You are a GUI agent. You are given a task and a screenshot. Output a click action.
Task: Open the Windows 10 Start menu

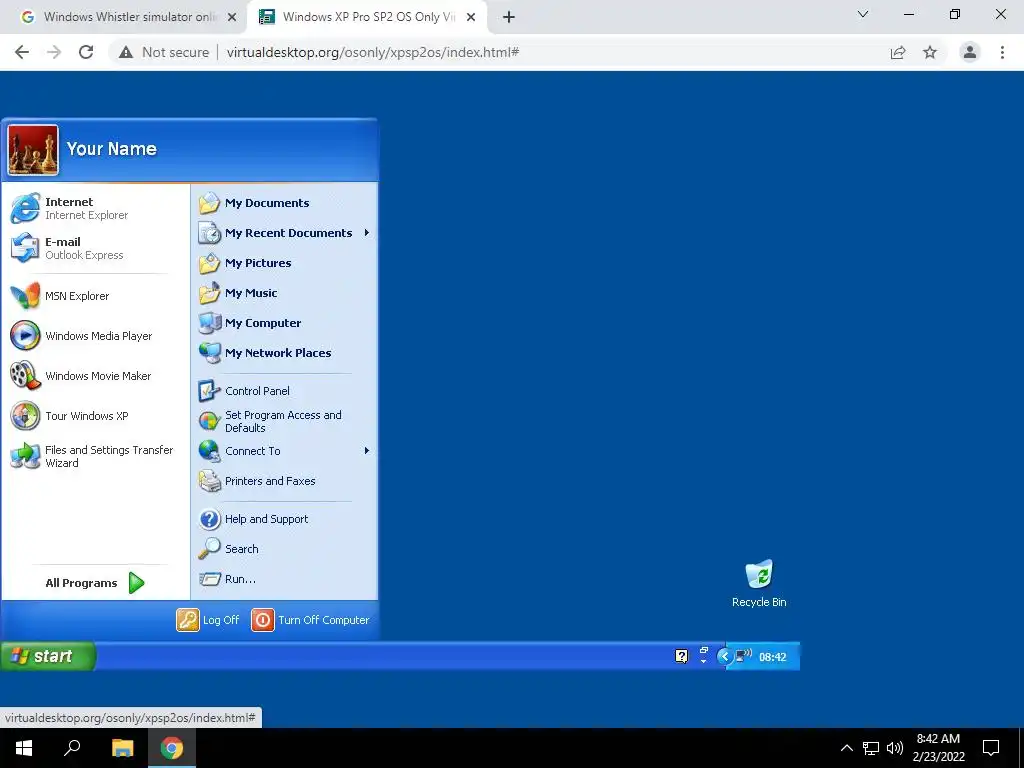[24, 748]
